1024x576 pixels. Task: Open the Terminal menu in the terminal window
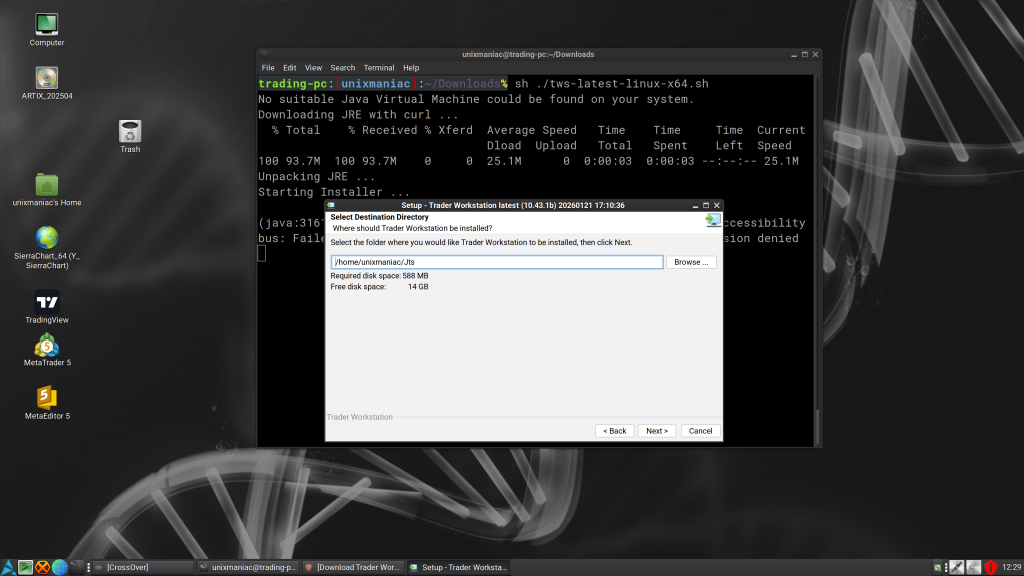(378, 67)
